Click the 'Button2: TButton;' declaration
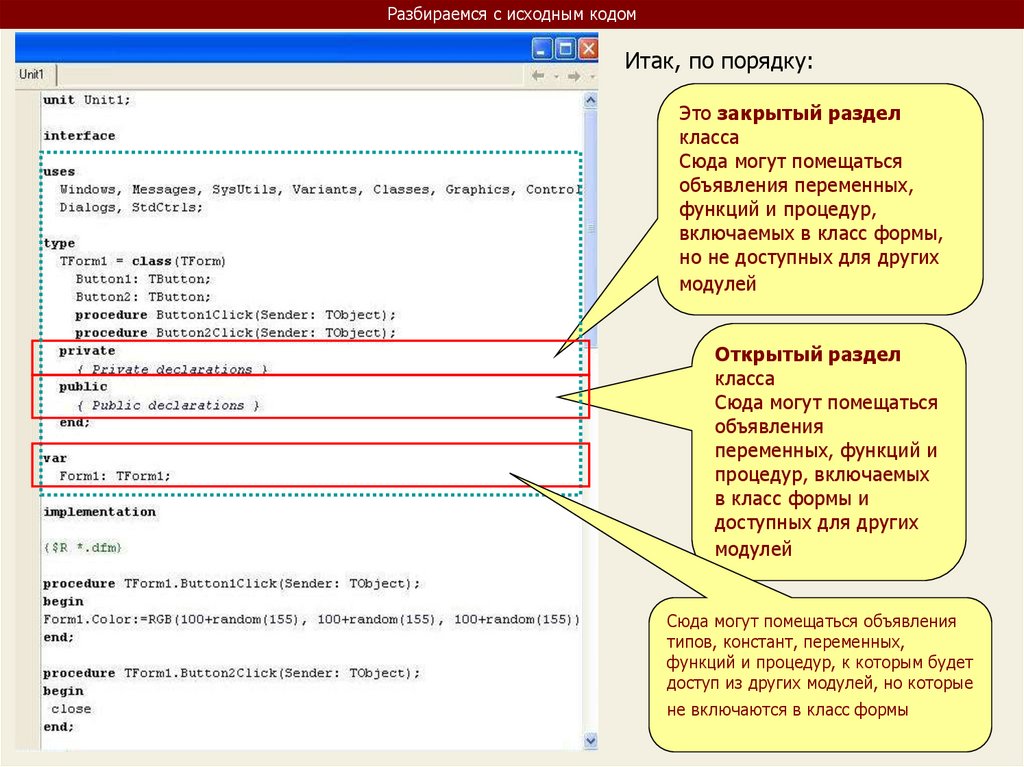Viewport: 1024px width, 767px height. coord(143,297)
